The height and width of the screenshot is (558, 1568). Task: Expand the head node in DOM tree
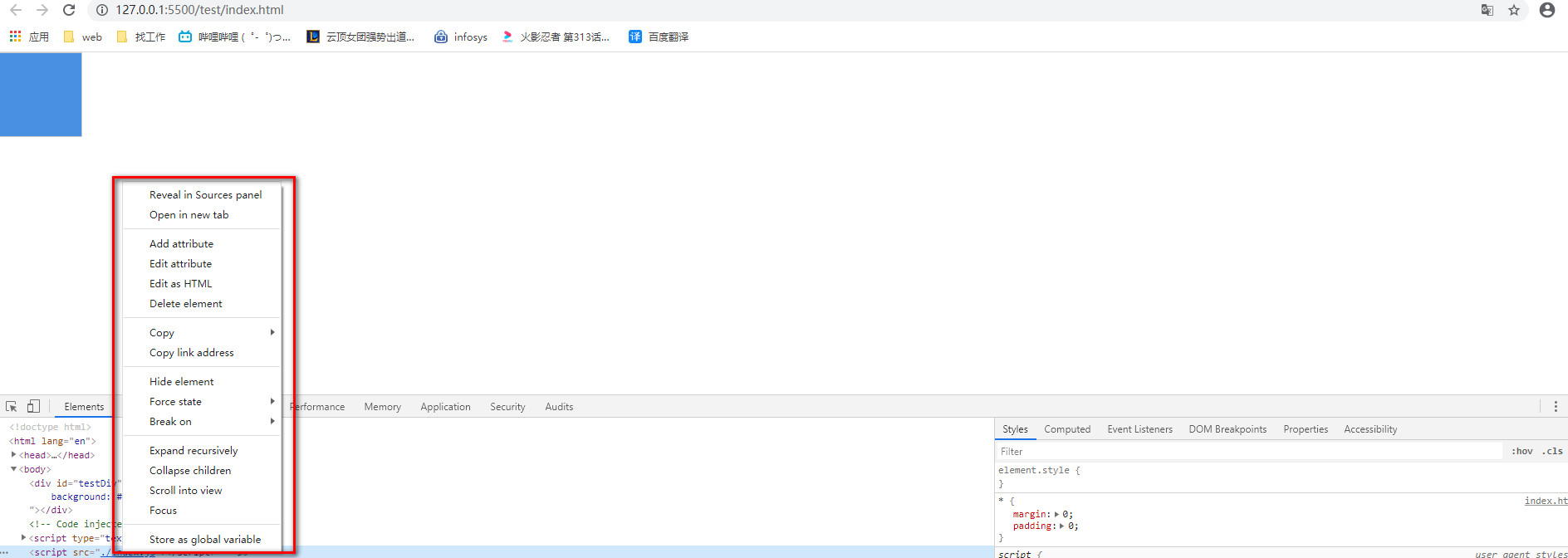[x=13, y=455]
